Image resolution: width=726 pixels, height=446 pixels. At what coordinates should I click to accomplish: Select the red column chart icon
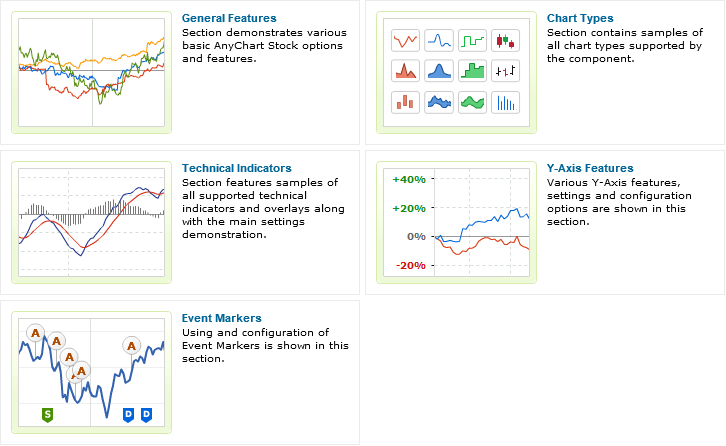(405, 102)
